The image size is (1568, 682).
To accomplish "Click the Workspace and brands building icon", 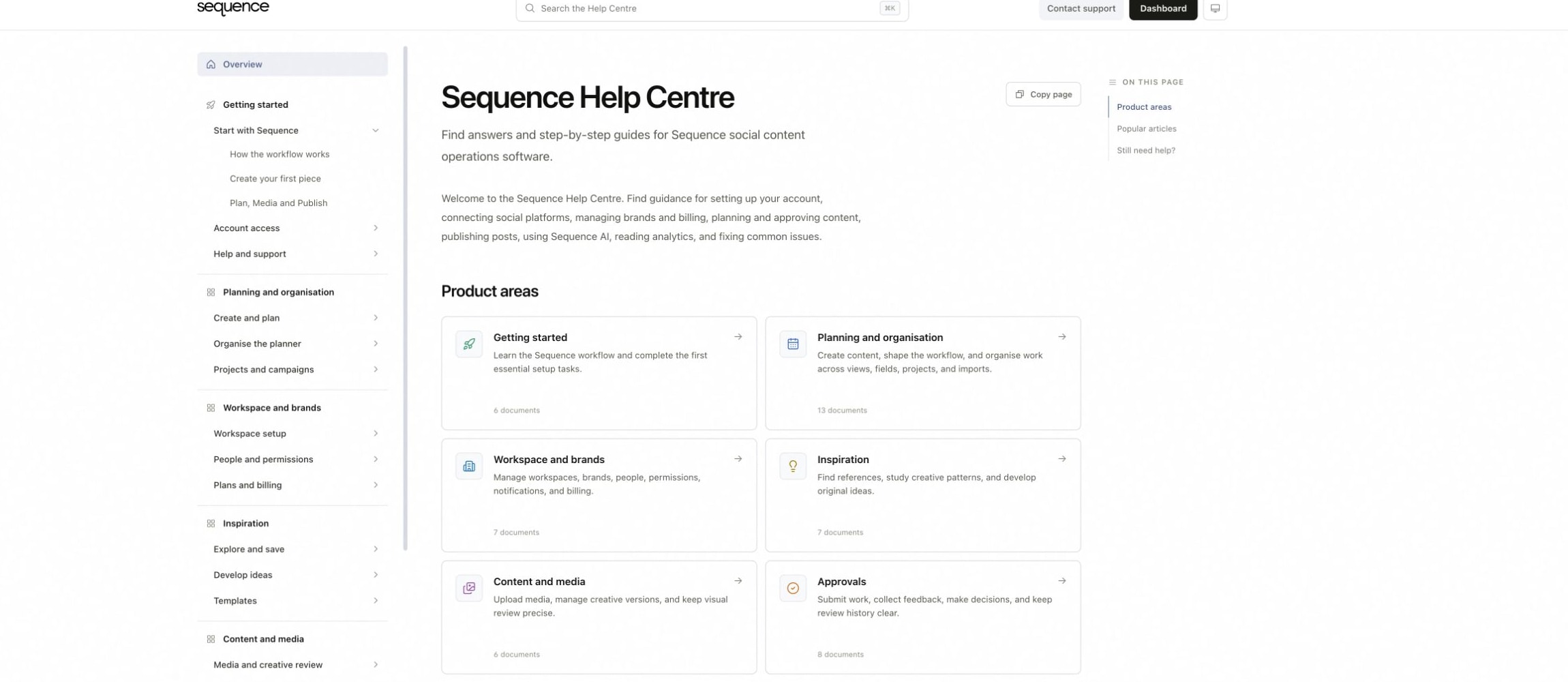I will tap(469, 466).
